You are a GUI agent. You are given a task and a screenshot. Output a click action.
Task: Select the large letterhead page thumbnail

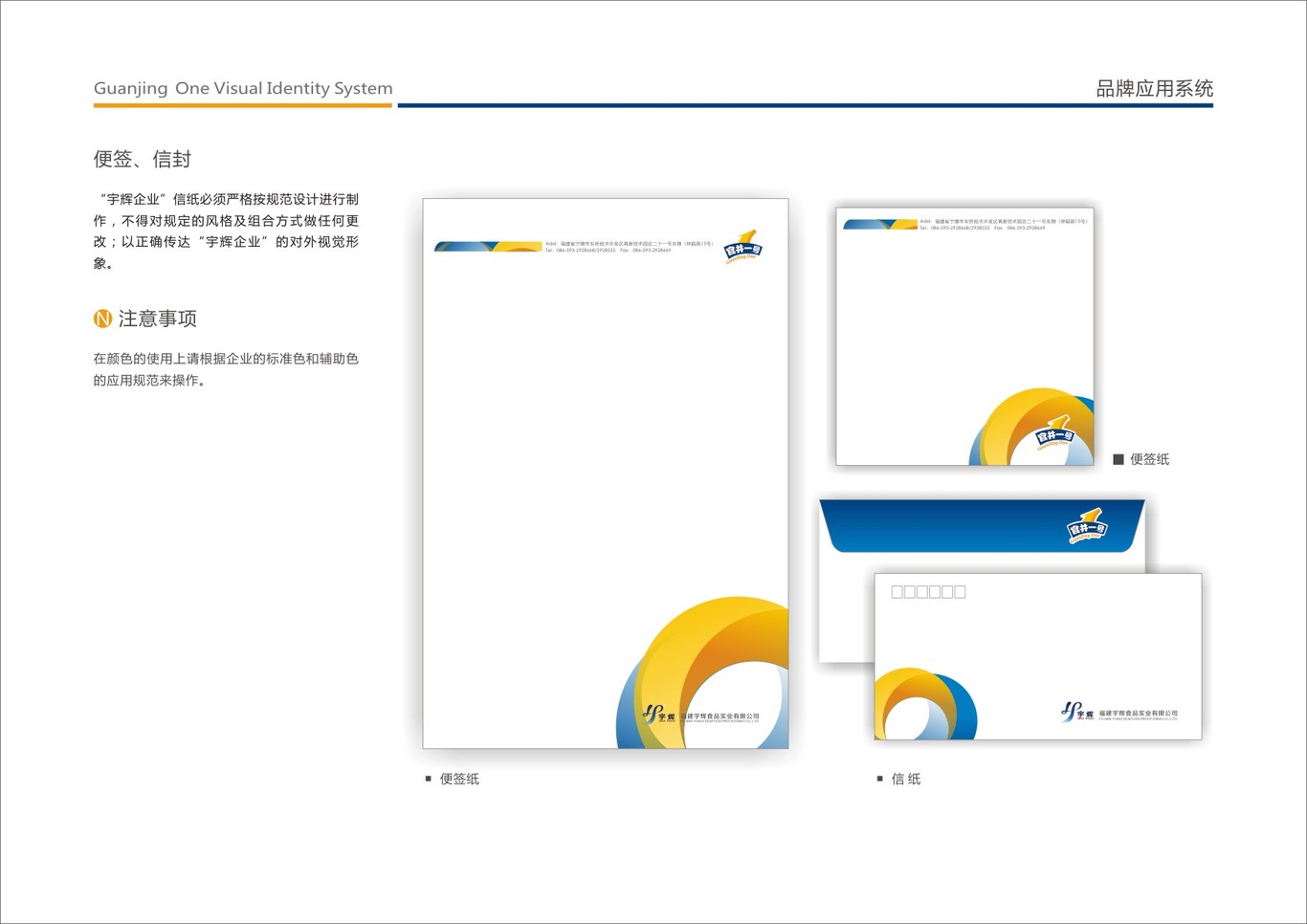[x=606, y=473]
